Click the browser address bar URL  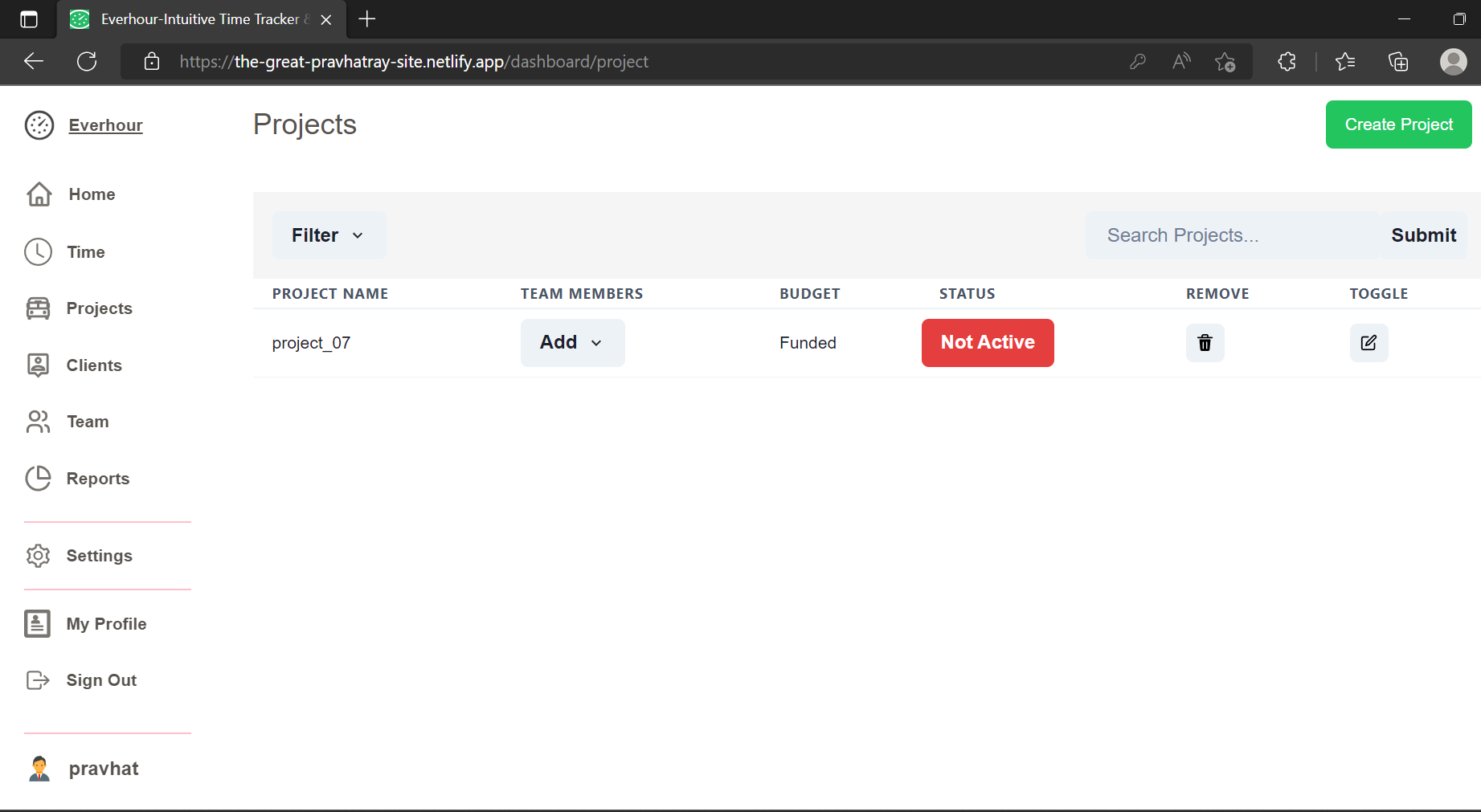tap(414, 62)
